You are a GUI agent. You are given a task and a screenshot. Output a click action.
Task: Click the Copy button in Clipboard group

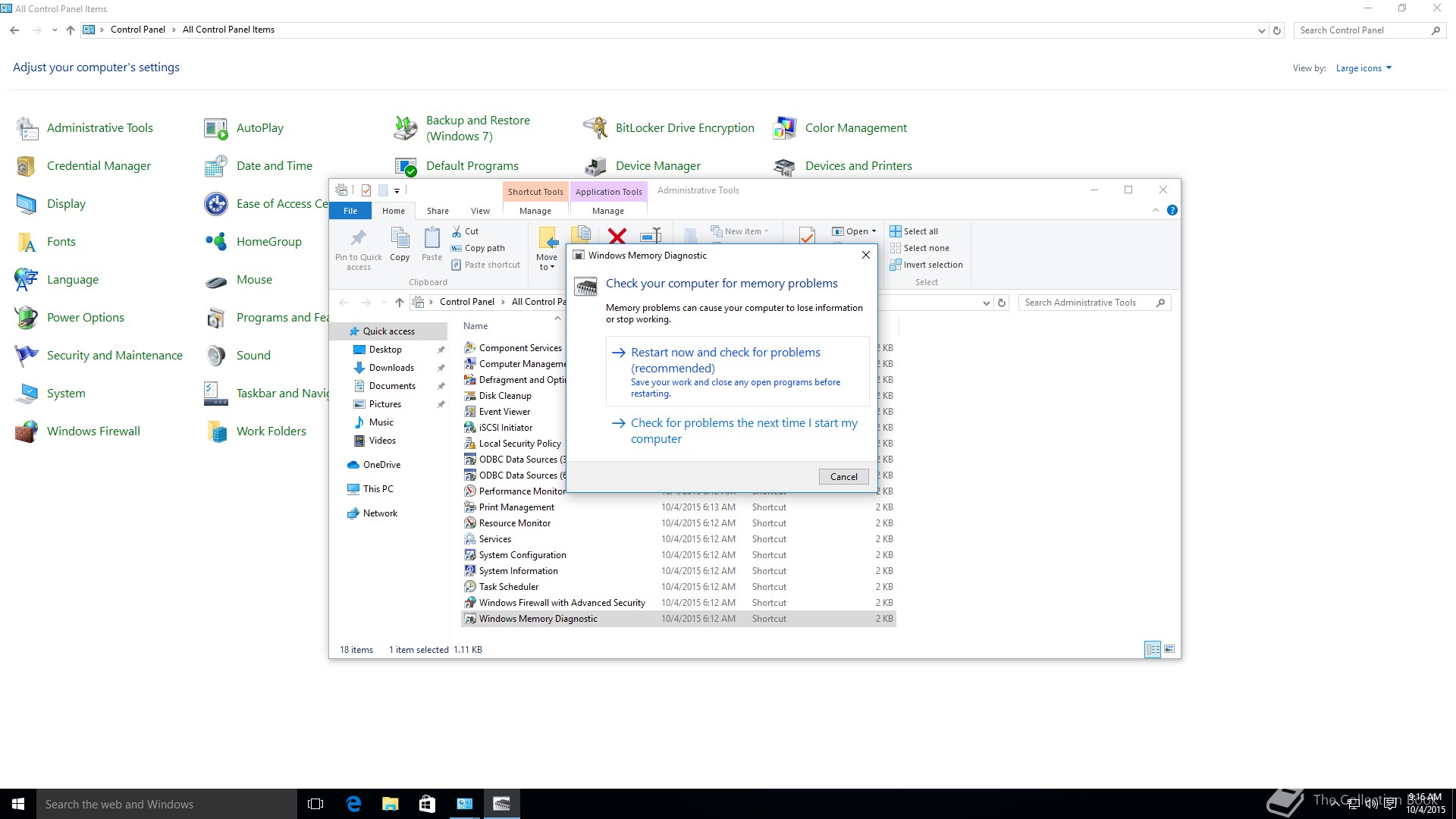click(x=400, y=245)
